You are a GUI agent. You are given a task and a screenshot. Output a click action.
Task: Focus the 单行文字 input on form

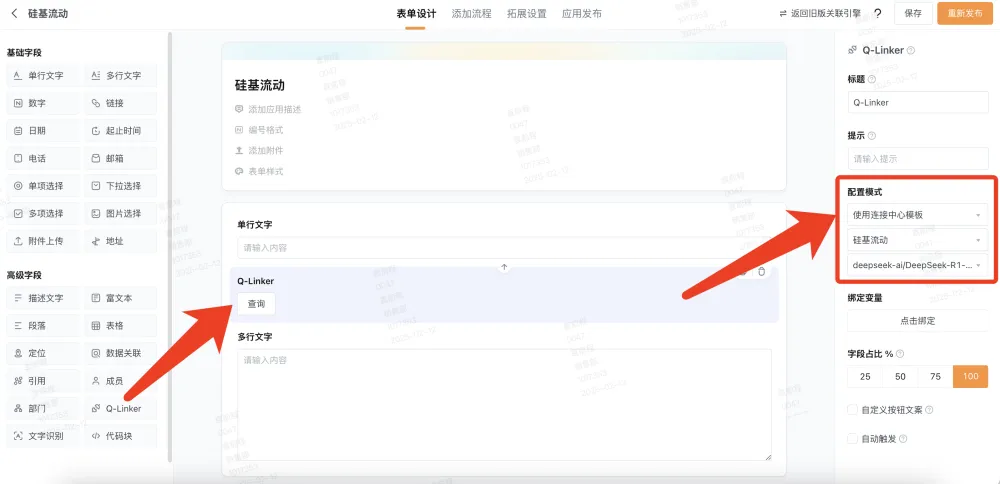point(504,247)
